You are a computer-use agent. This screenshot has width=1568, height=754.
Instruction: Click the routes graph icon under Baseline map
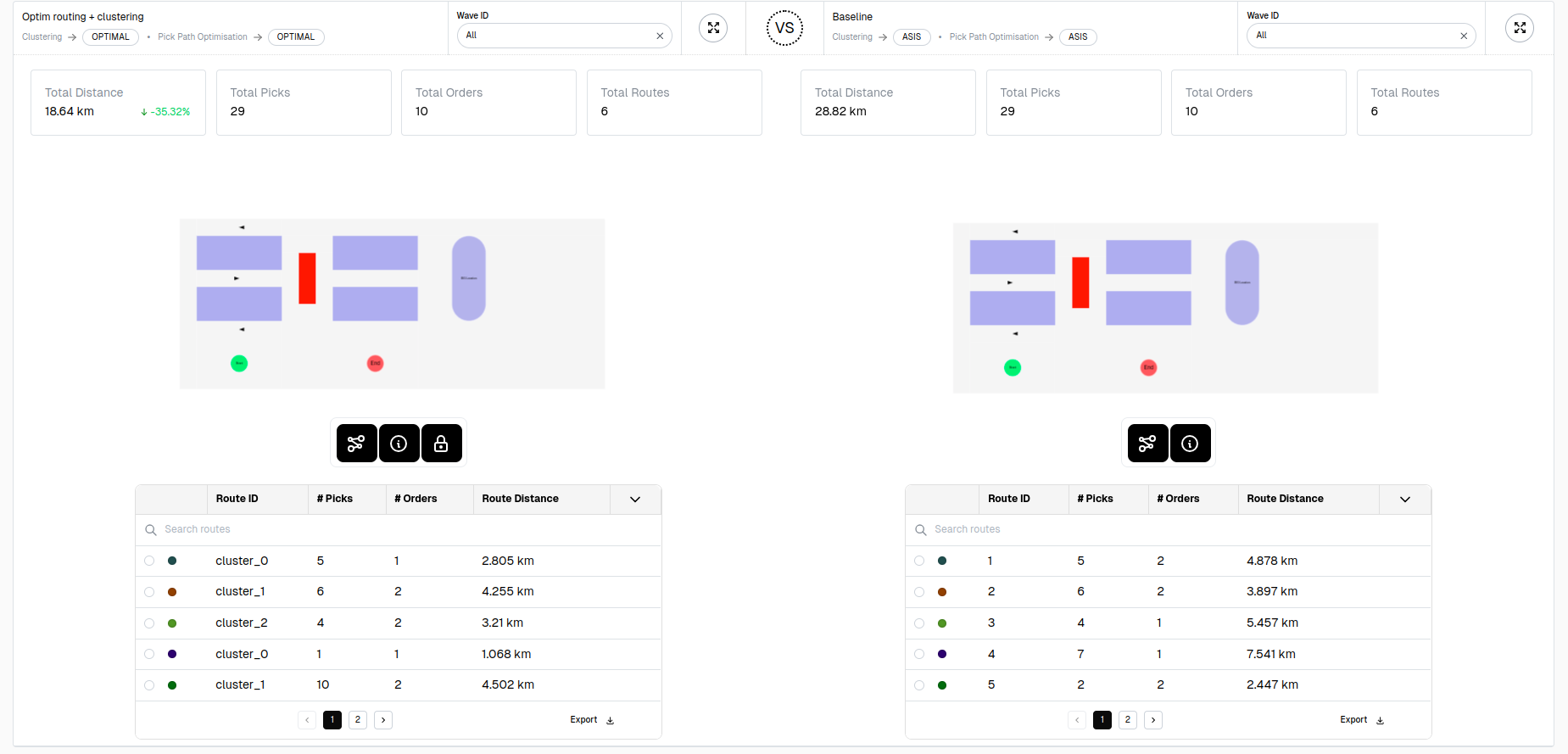[1147, 444]
